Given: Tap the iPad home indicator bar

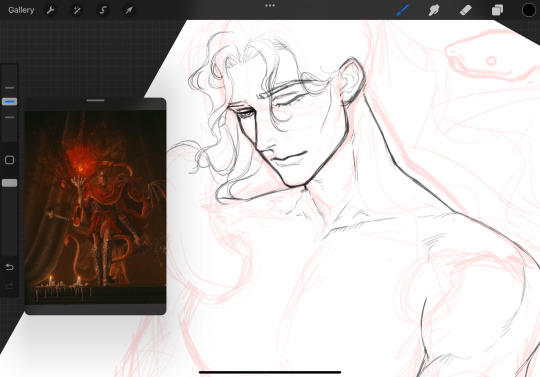Looking at the screenshot, I should point(270,372).
